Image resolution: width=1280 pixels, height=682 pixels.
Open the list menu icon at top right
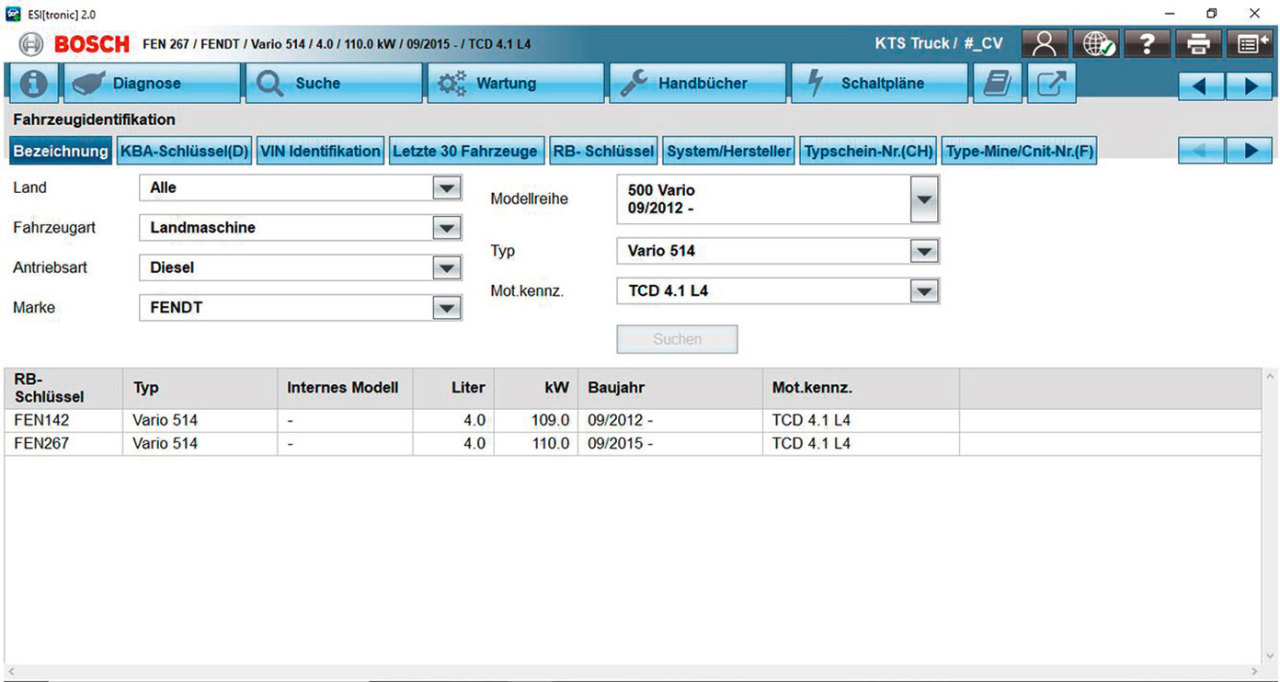pyautogui.click(x=1250, y=43)
